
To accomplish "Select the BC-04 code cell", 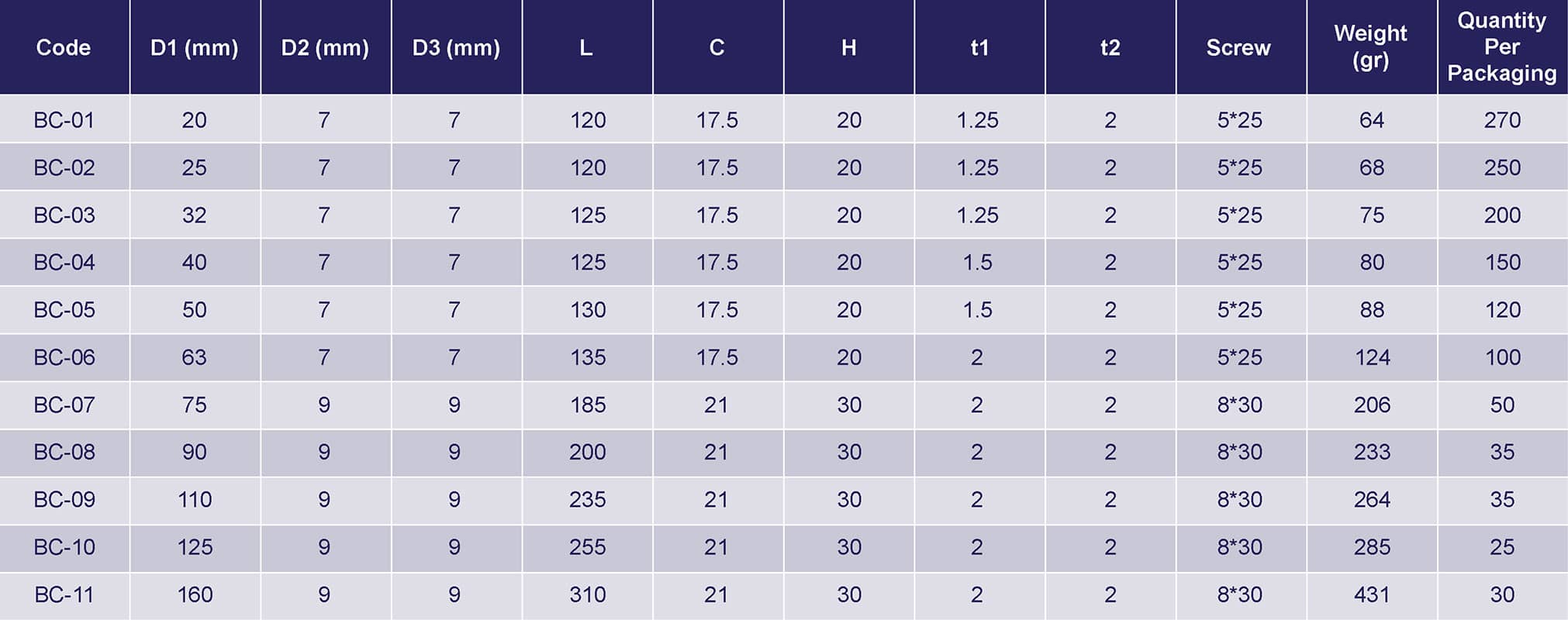I will click(x=64, y=263).
